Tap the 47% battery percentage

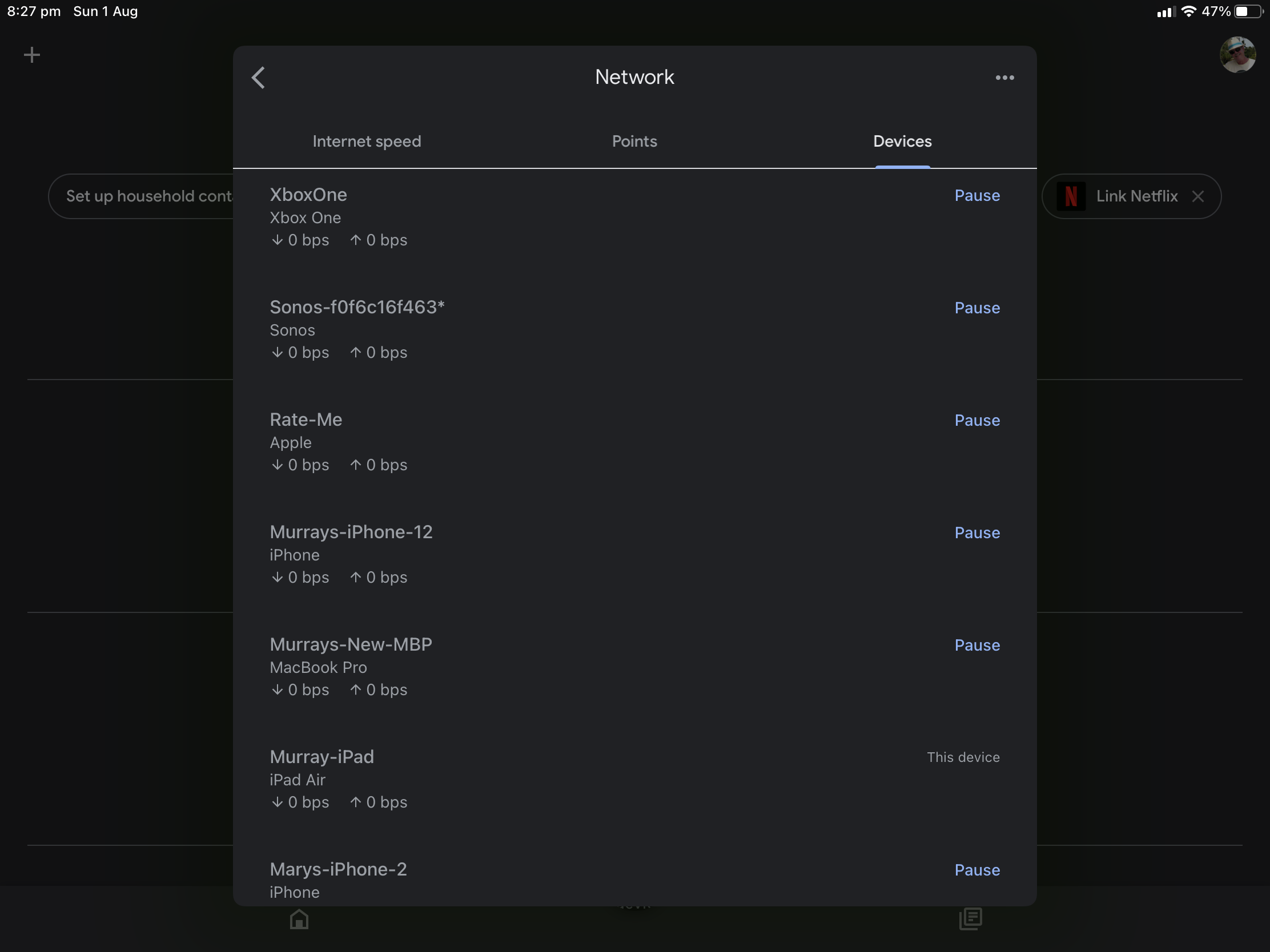point(1216,11)
